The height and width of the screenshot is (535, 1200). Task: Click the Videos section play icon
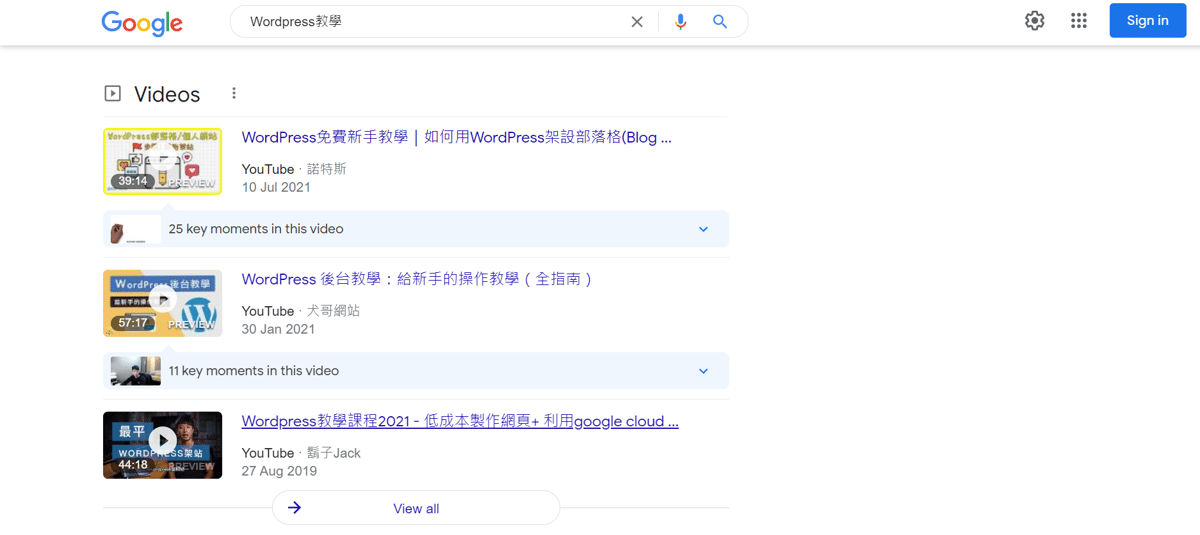pyautogui.click(x=113, y=93)
